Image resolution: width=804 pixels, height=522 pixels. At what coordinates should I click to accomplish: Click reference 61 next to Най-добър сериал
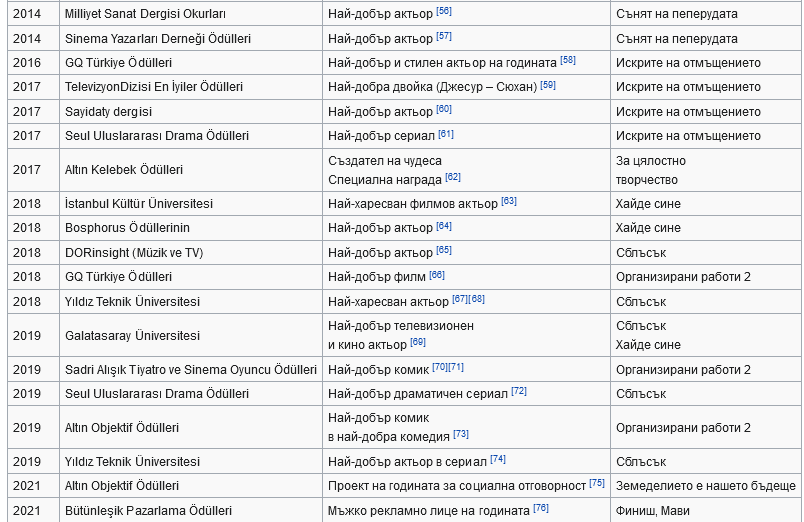446,133
